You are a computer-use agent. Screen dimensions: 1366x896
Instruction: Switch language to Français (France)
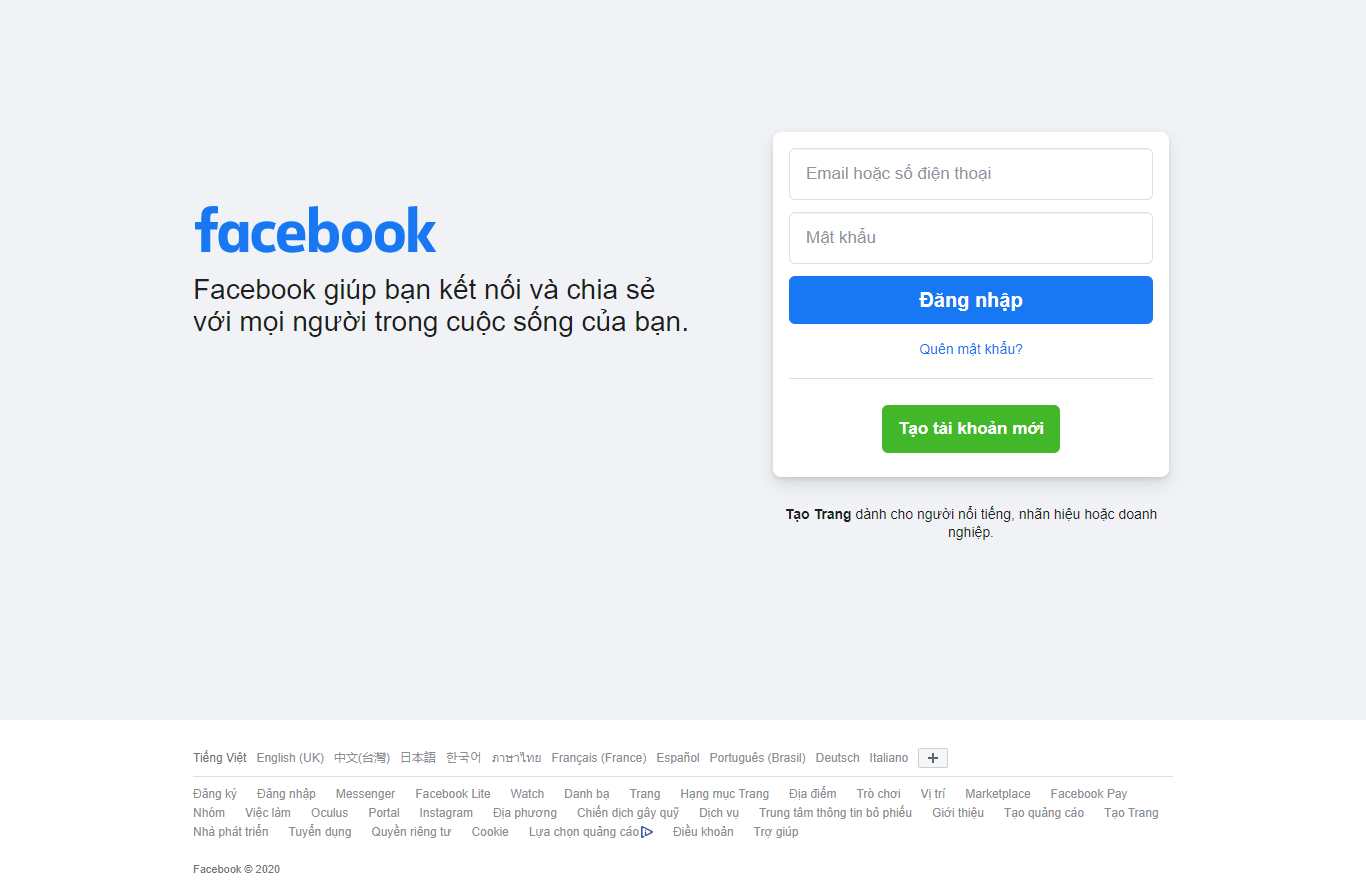(x=598, y=757)
